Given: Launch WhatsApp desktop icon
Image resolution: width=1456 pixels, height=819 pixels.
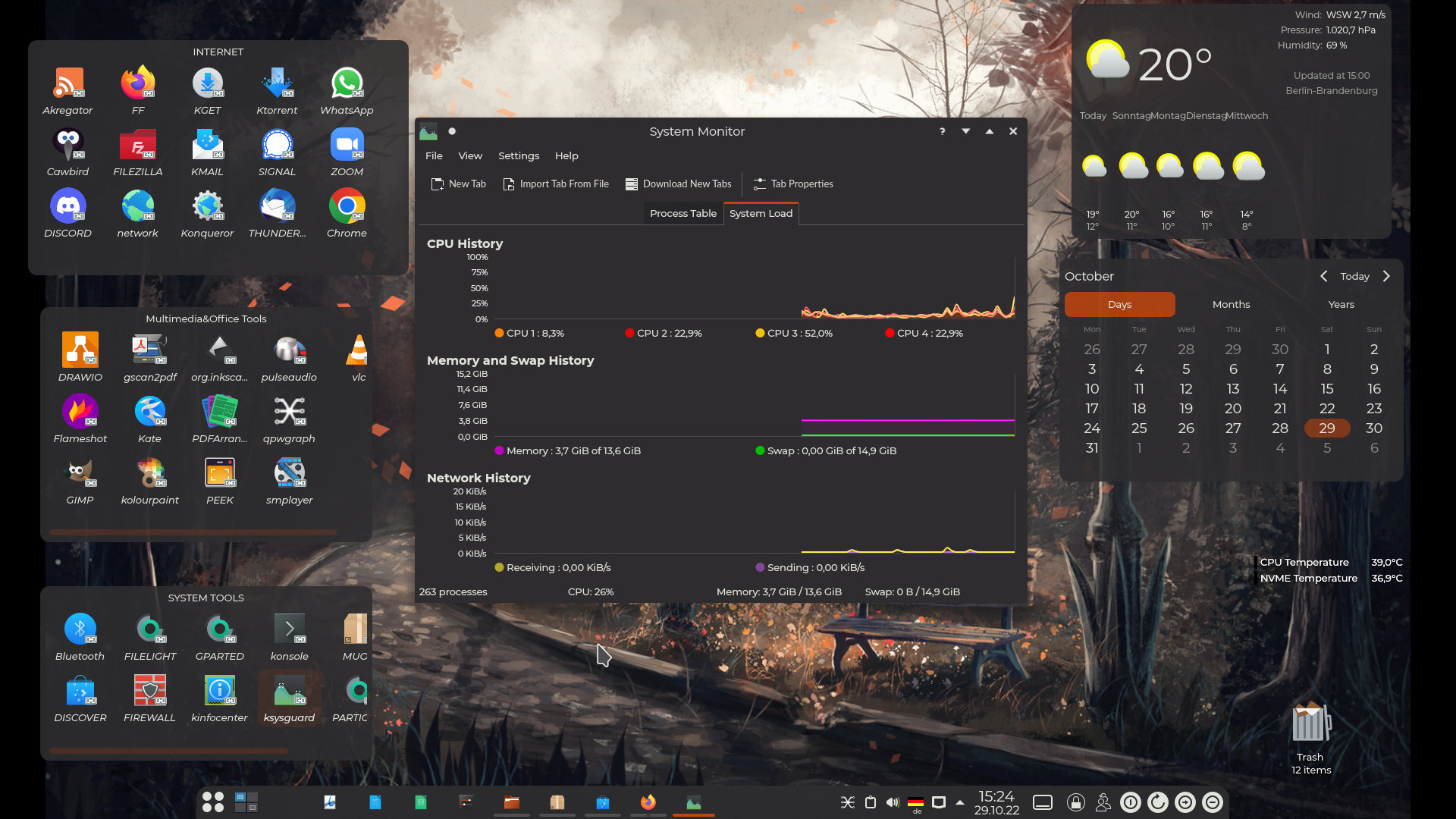Looking at the screenshot, I should 347,91.
